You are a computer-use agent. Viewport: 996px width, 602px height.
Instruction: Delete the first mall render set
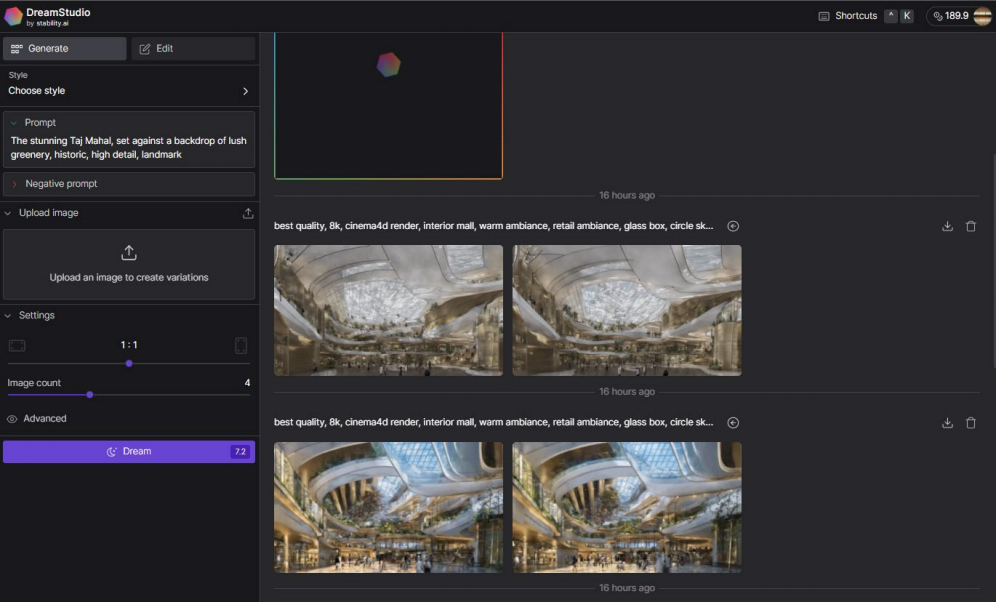pos(970,226)
